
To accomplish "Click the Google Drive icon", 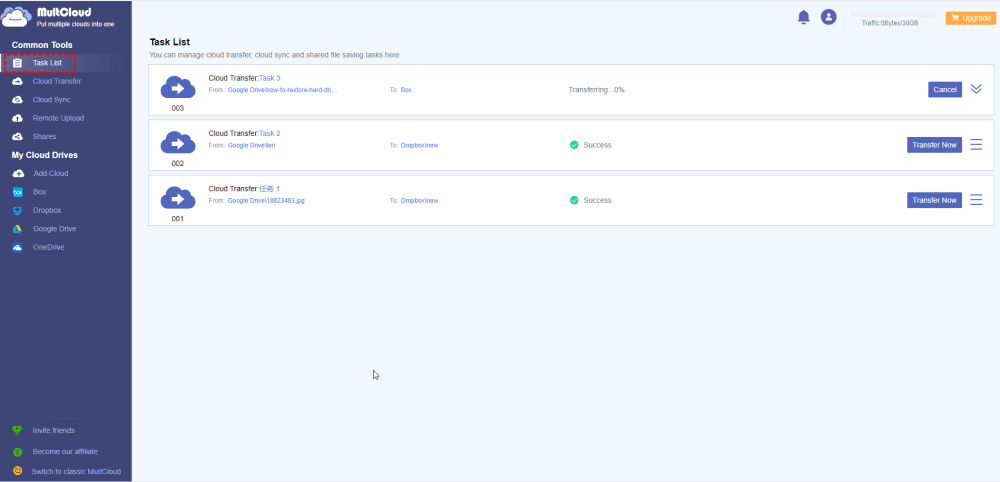I will [x=18, y=229].
